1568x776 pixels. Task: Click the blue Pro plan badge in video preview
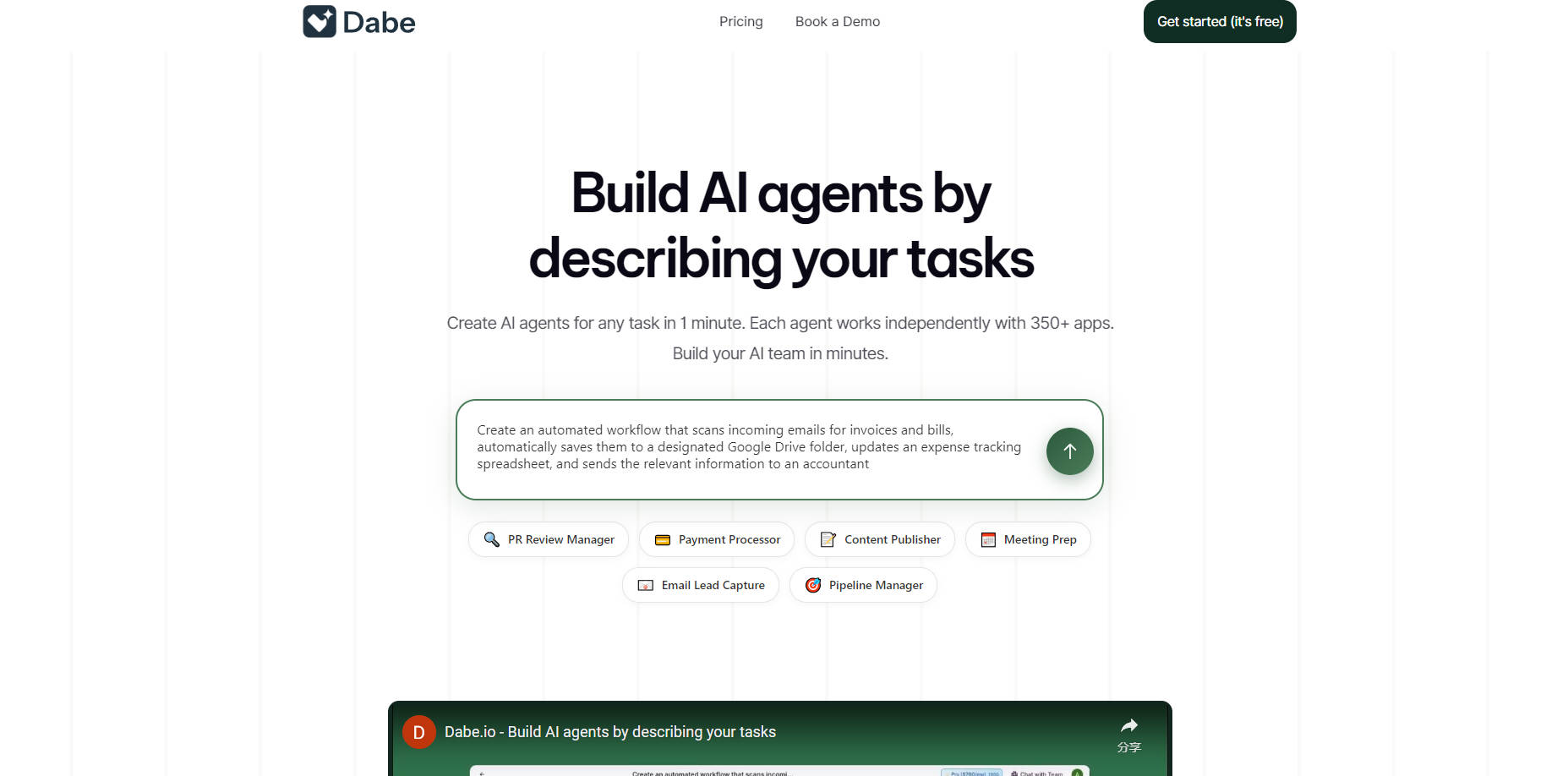tap(970, 773)
